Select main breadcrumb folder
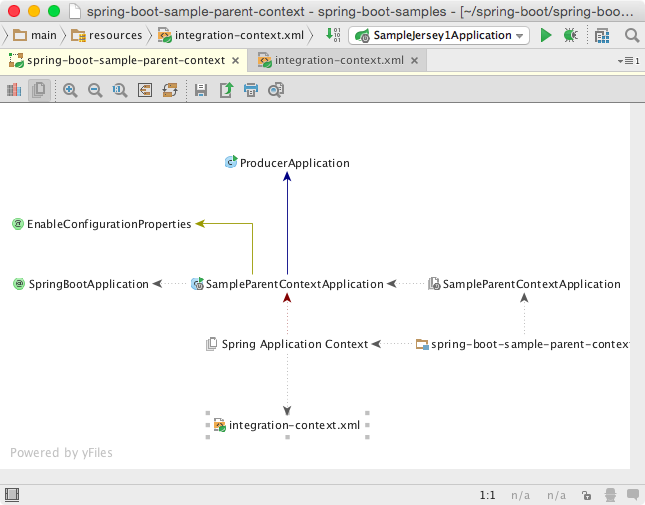 pos(35,35)
